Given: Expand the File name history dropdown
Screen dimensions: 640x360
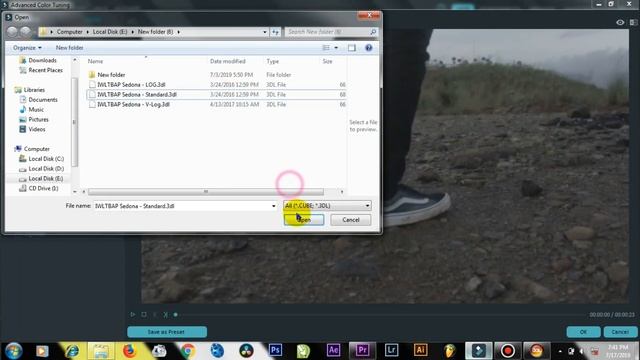Looking at the screenshot, I should click(x=273, y=206).
